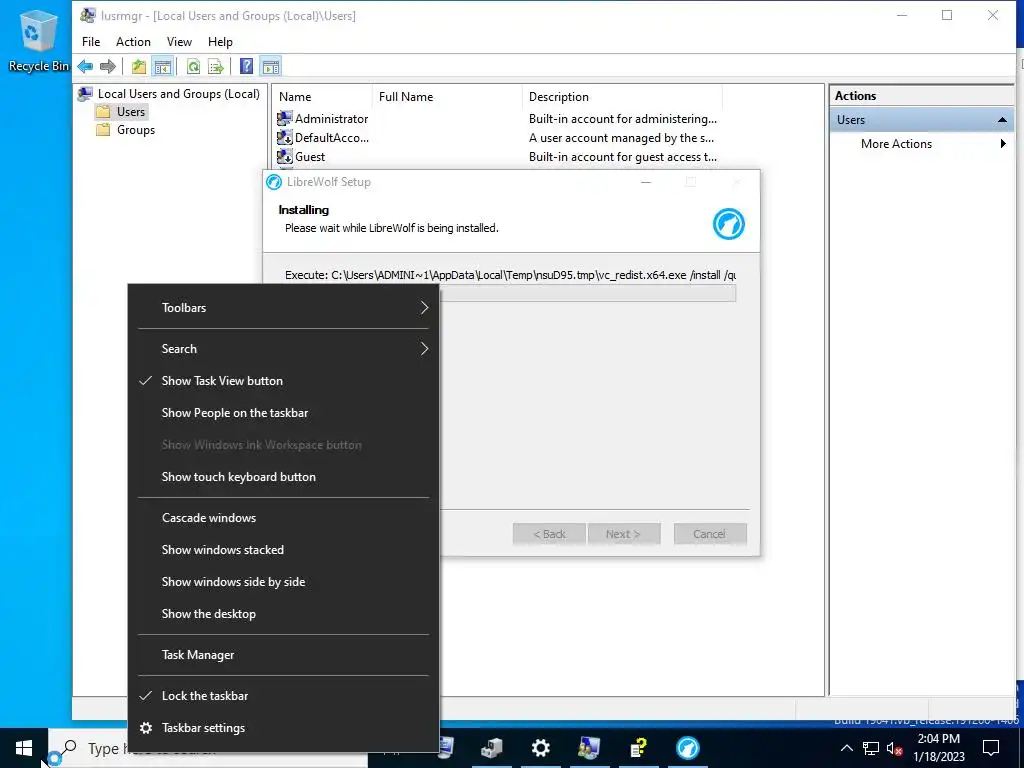Click the yellow question-mark taskbar icon

point(638,748)
